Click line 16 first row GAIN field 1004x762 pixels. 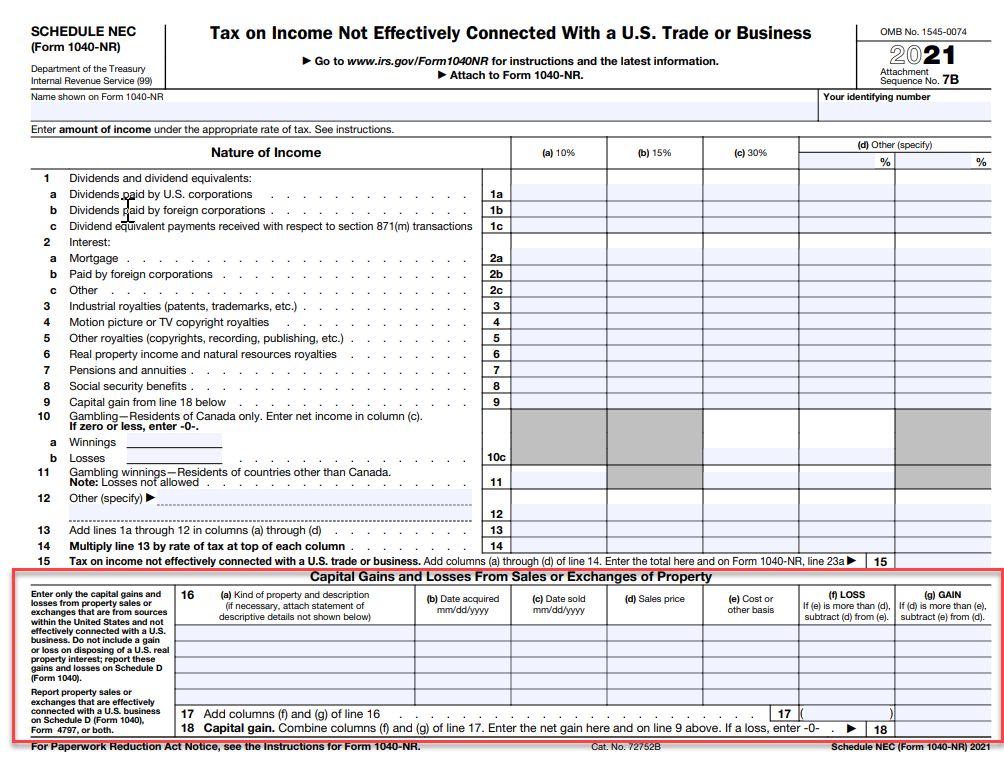coord(943,633)
